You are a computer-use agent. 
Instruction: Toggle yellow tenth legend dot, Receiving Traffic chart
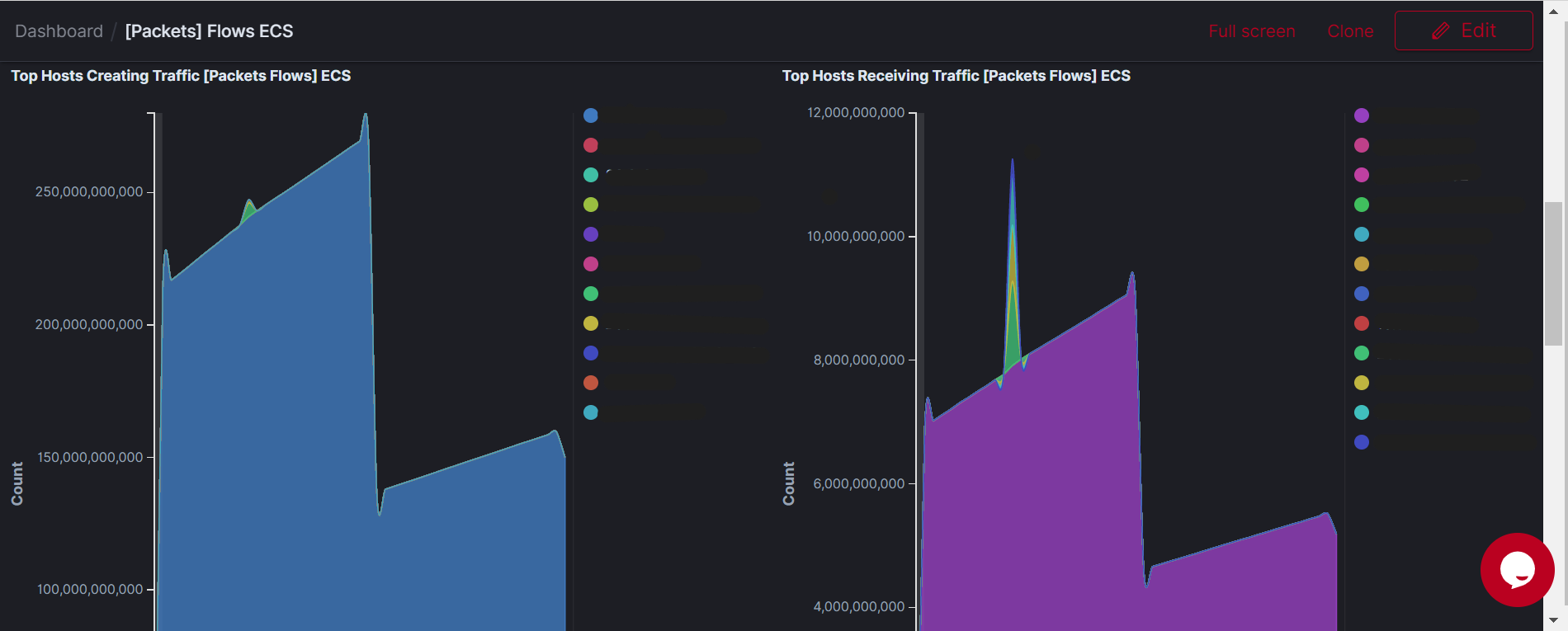click(x=1362, y=383)
